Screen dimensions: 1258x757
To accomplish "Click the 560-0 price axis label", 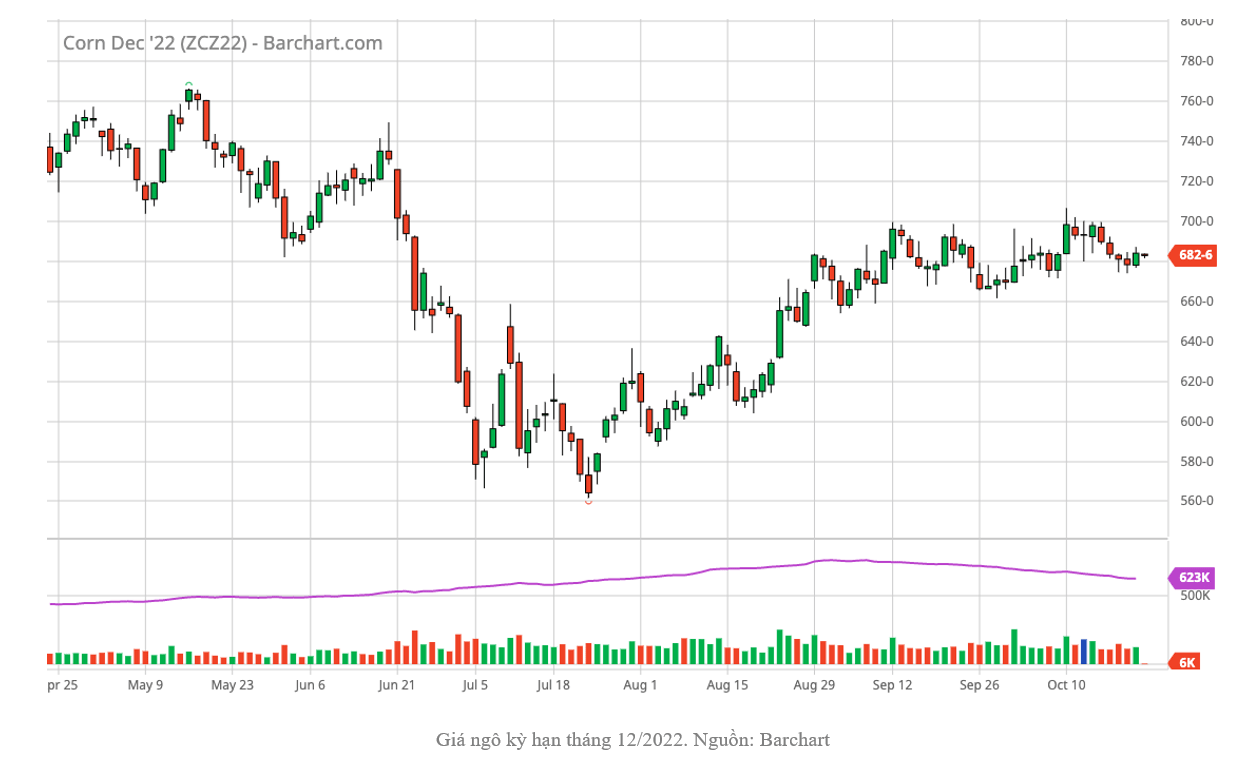I will 1197,501.
